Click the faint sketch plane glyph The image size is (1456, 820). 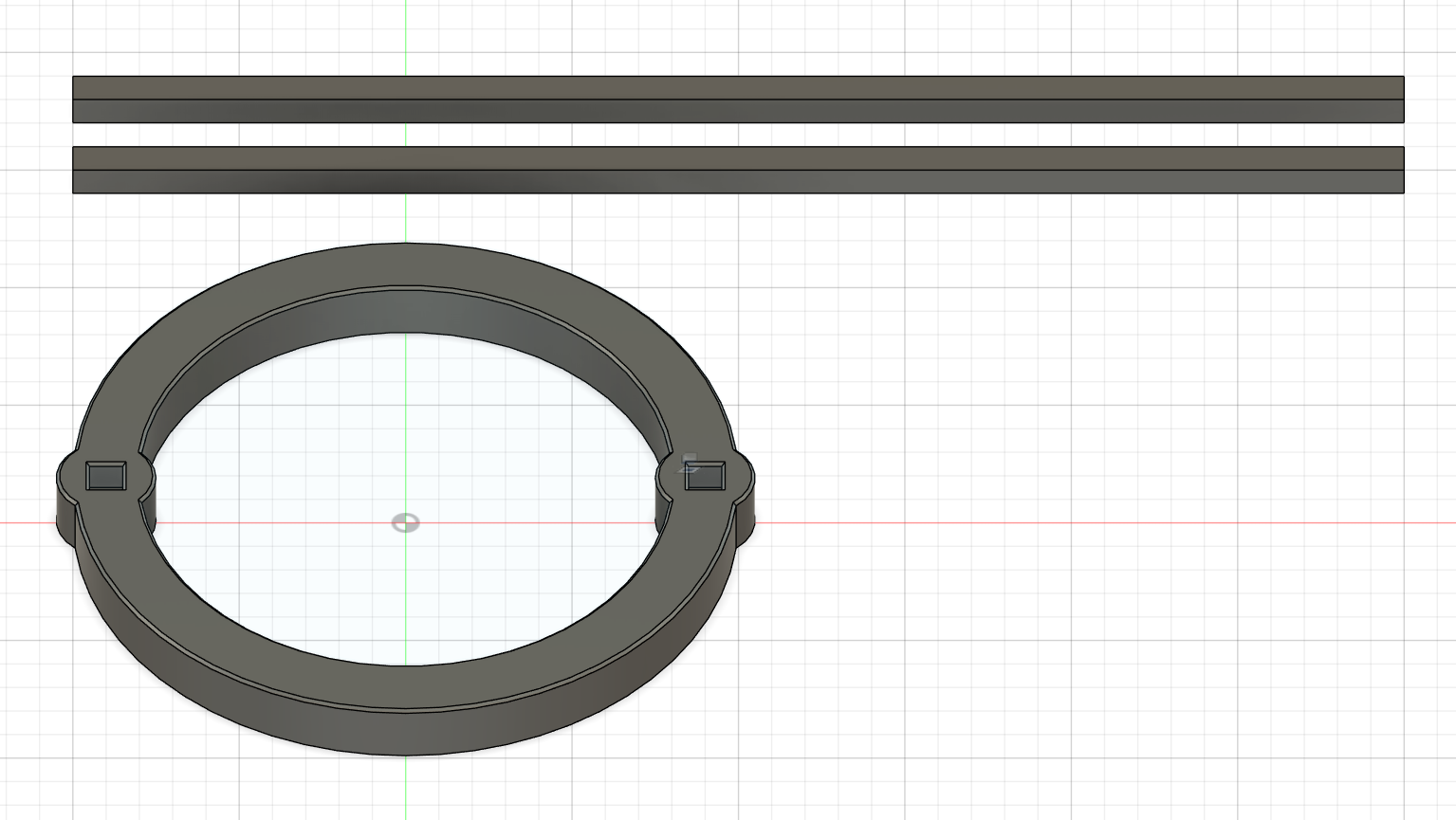click(x=690, y=463)
